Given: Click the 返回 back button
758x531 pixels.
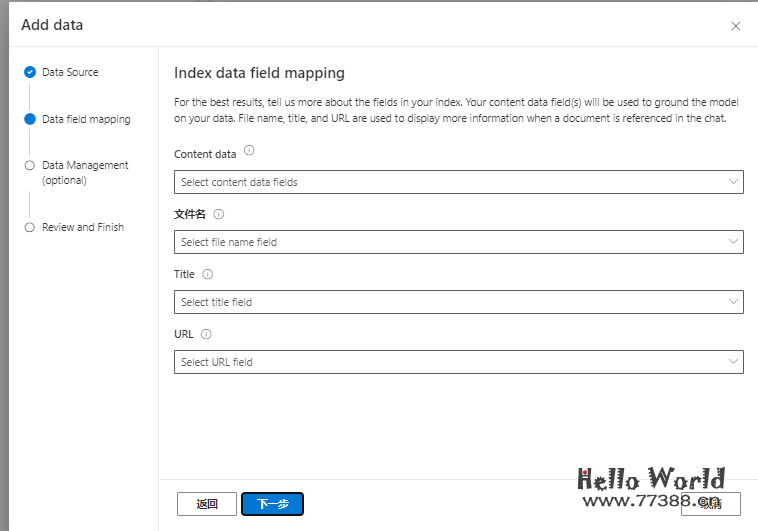Looking at the screenshot, I should tap(207, 504).
